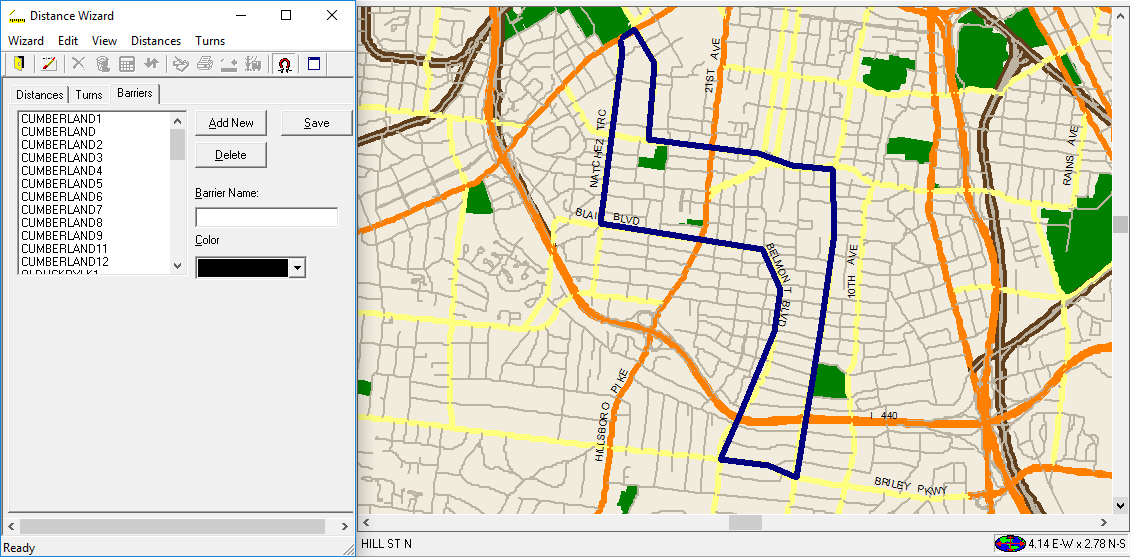
Task: Click the Barrier Name text field
Action: click(266, 217)
